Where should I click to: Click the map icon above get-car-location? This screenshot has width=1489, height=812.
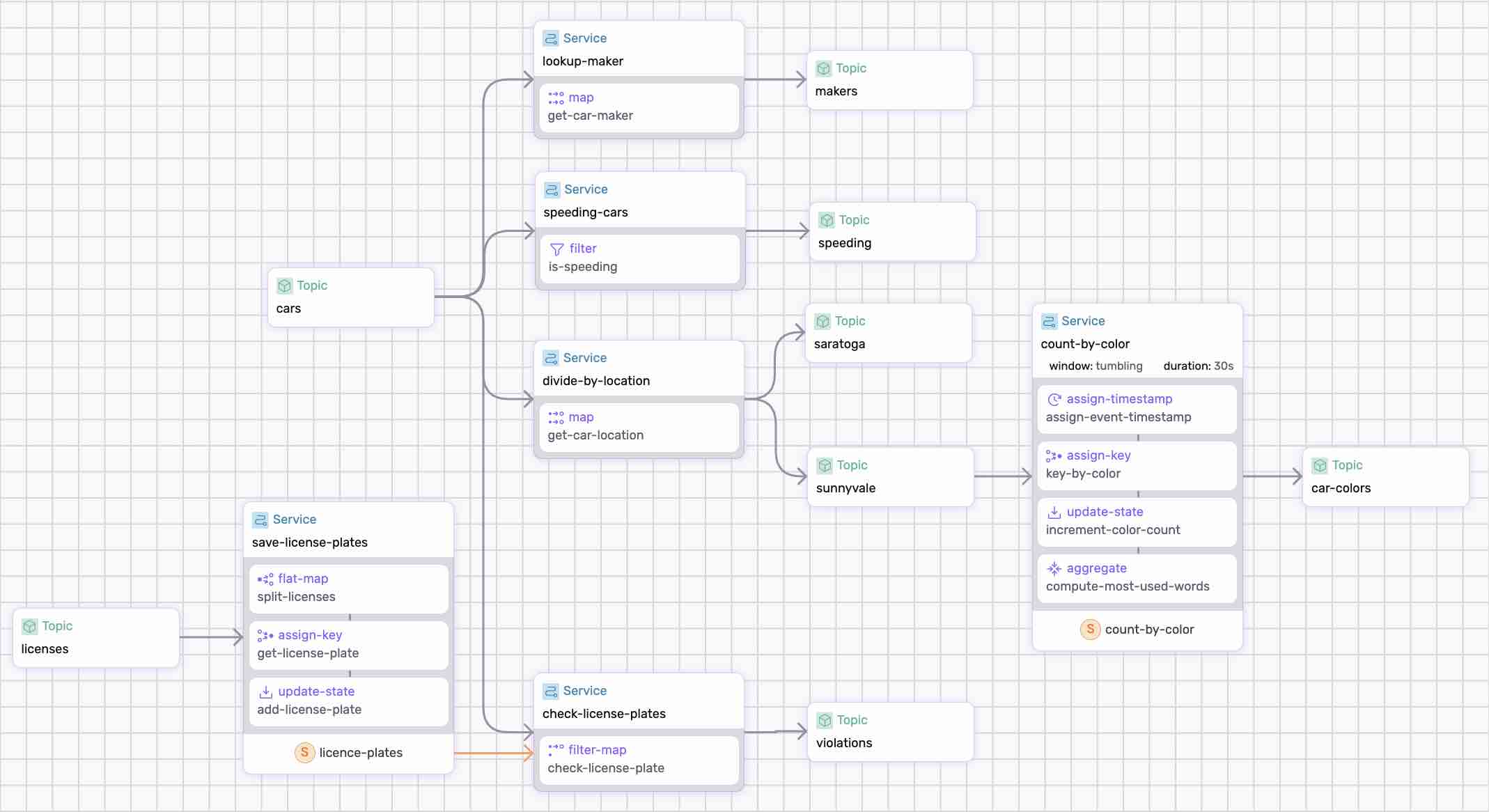pos(556,417)
